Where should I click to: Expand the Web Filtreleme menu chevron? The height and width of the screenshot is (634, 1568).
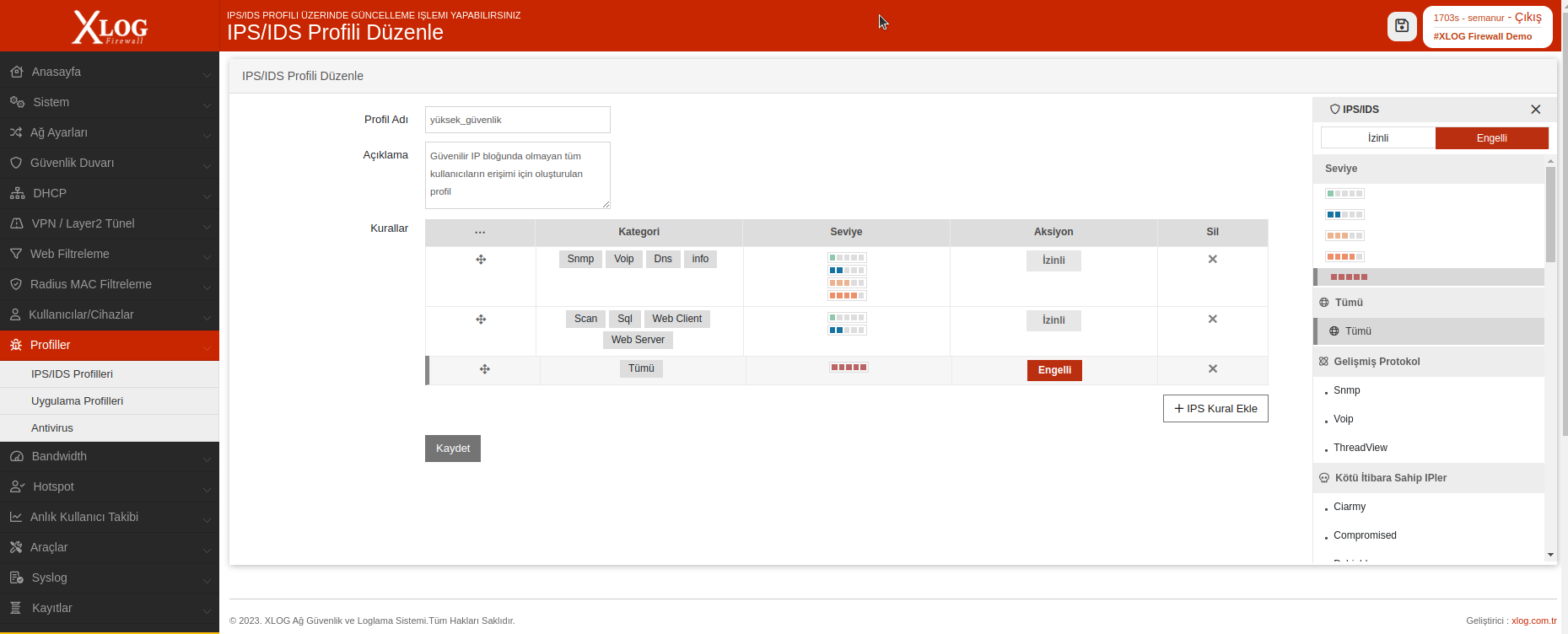[207, 256]
